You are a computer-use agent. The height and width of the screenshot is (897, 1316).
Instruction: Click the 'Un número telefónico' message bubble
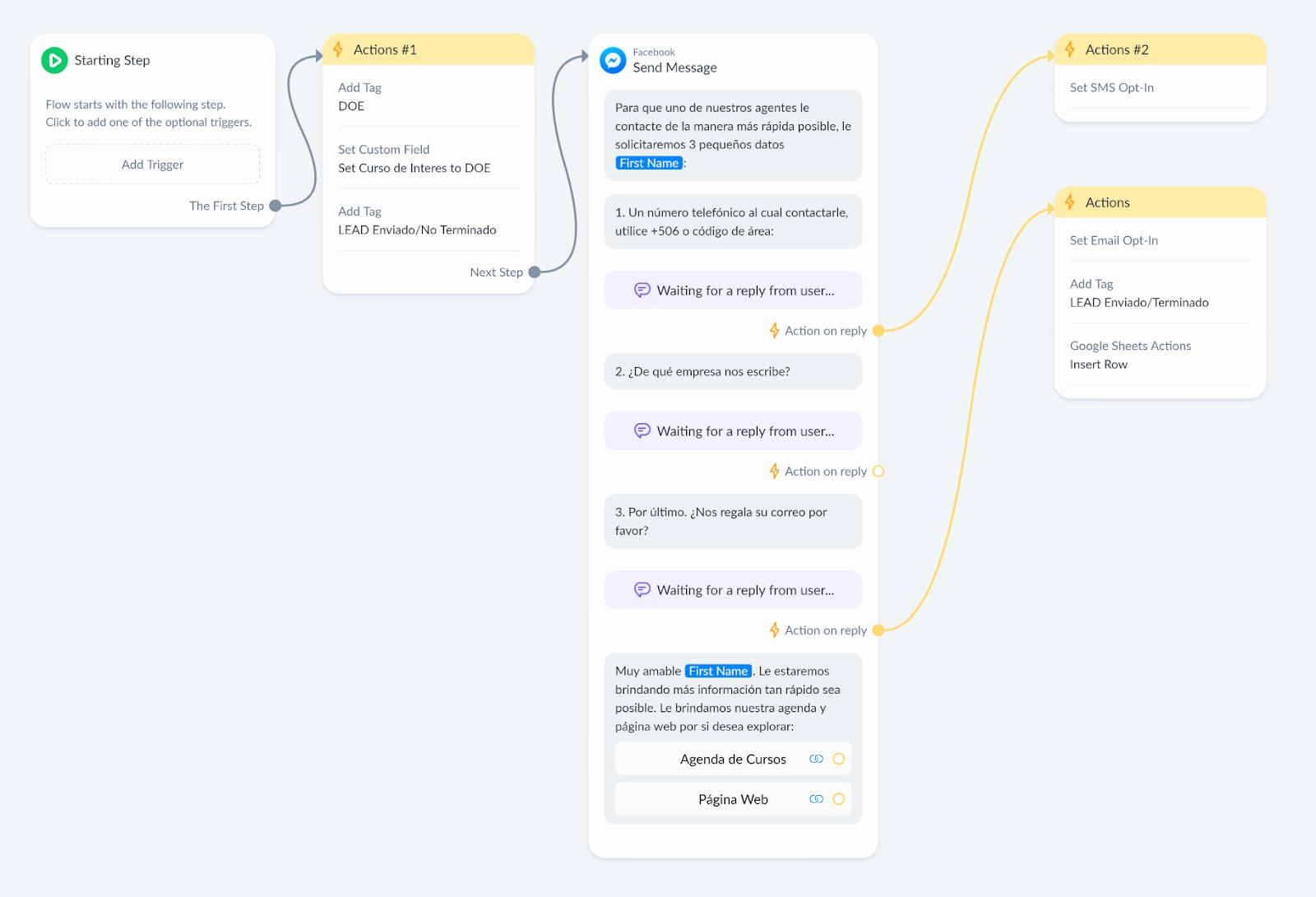(733, 221)
